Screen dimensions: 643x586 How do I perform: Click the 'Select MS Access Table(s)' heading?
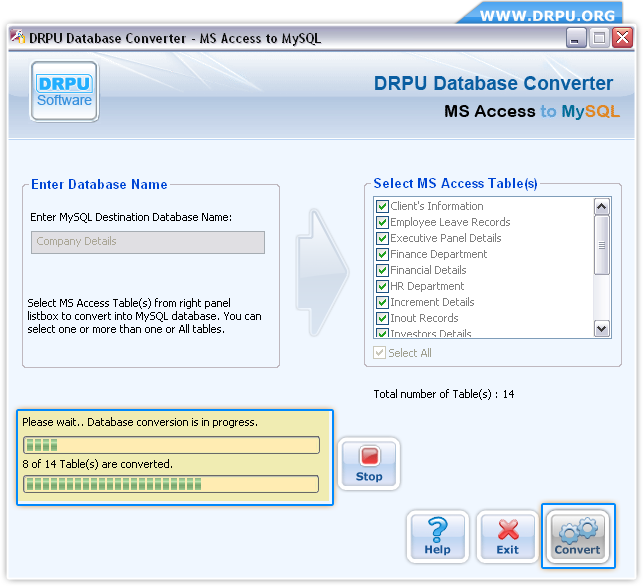click(455, 183)
